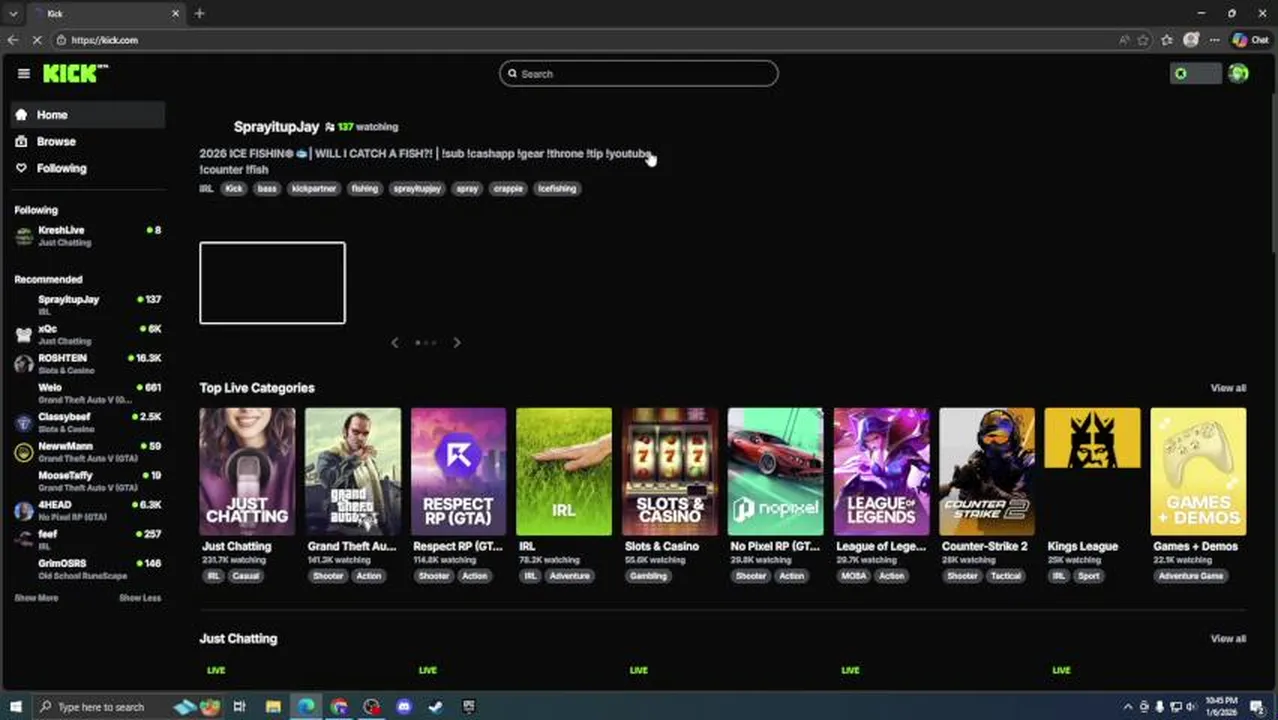Open Edge settings and more menu

point(1214,40)
